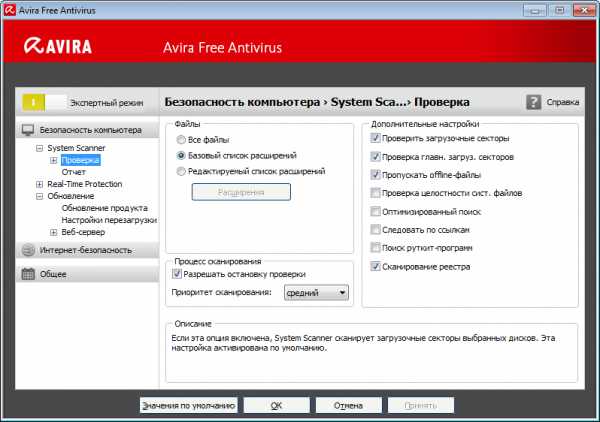This screenshot has height=422, width=600.
Task: Enable Поиск руткит-программ checkbox
Action: click(375, 248)
